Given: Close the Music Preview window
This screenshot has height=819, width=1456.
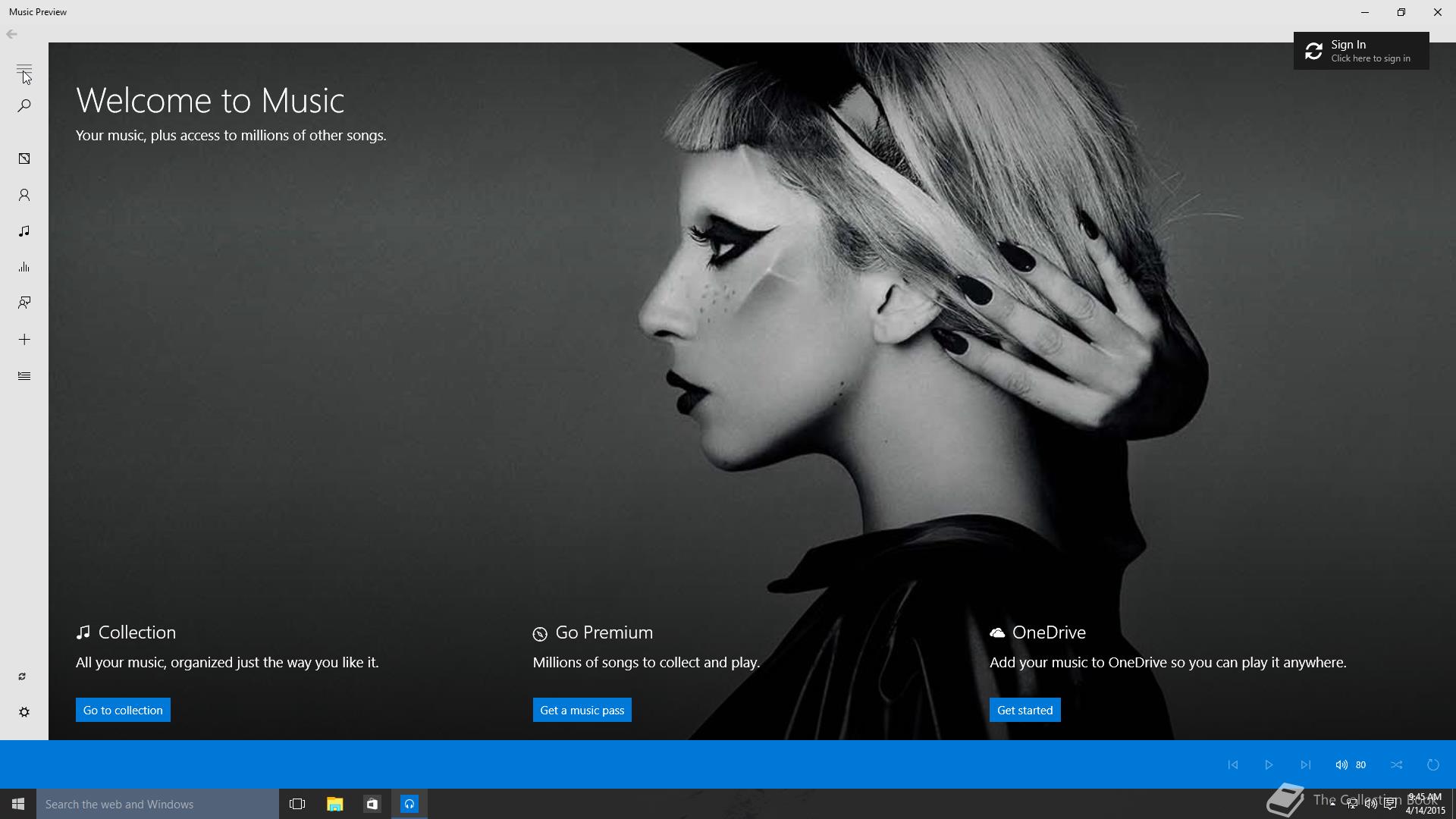Looking at the screenshot, I should [x=1438, y=12].
